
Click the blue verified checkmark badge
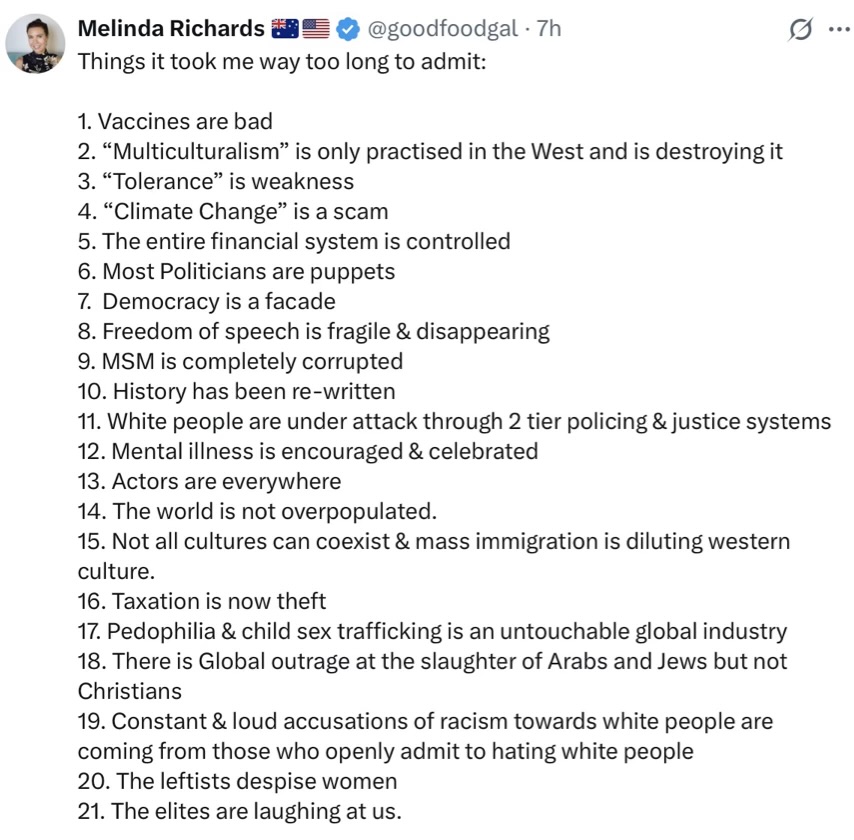pos(346,29)
